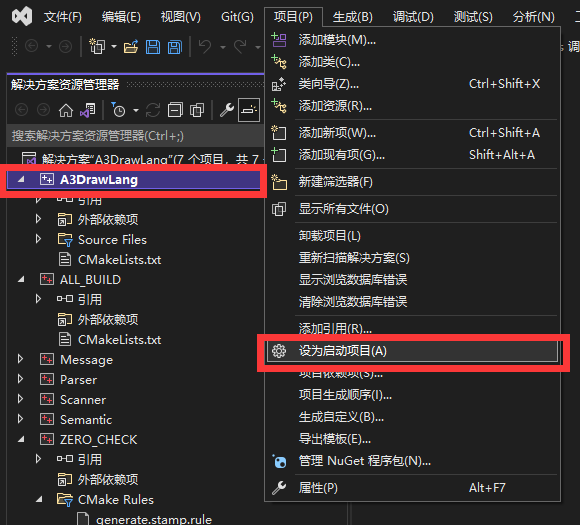Choose 导出模板(E)... menu entry
Screen dimensions: 580x525
412,439
